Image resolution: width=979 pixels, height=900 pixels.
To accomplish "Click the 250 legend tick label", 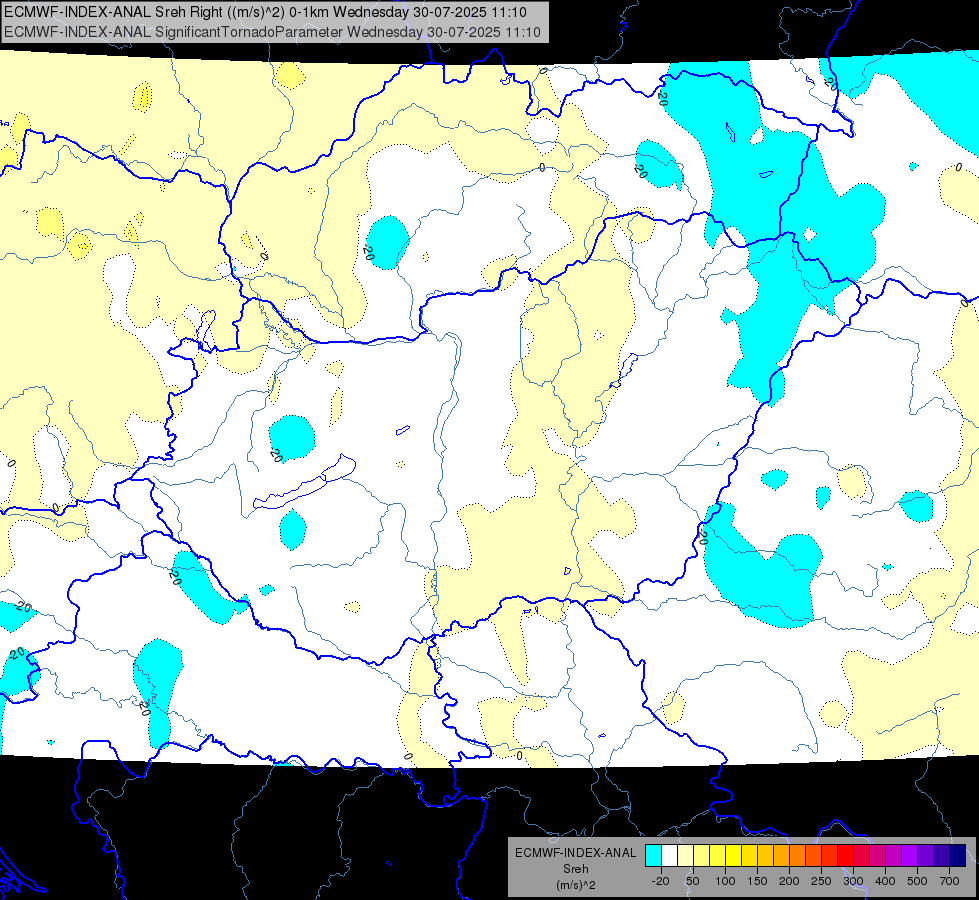I will click(821, 881).
